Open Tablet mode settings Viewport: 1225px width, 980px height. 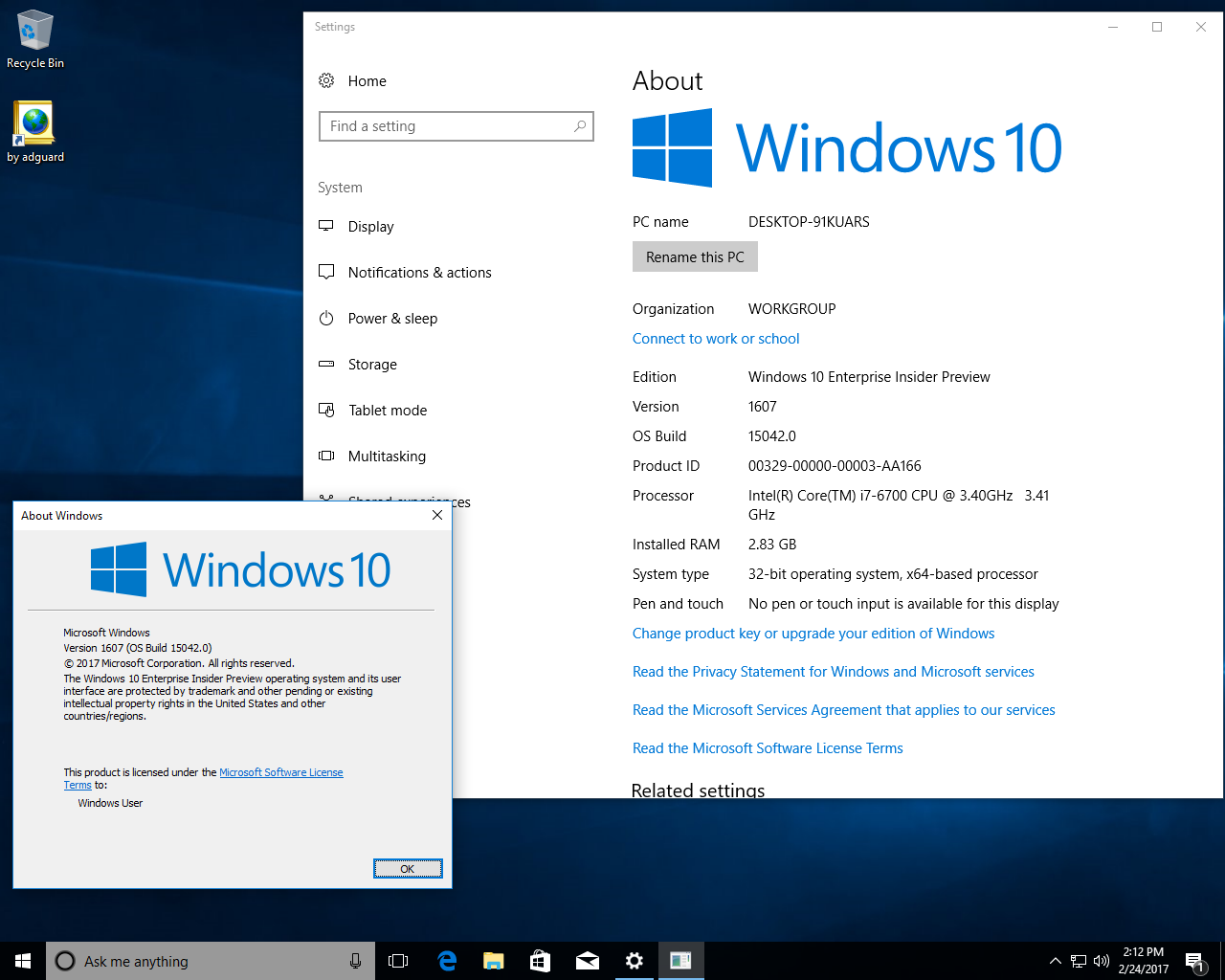pyautogui.click(x=388, y=410)
